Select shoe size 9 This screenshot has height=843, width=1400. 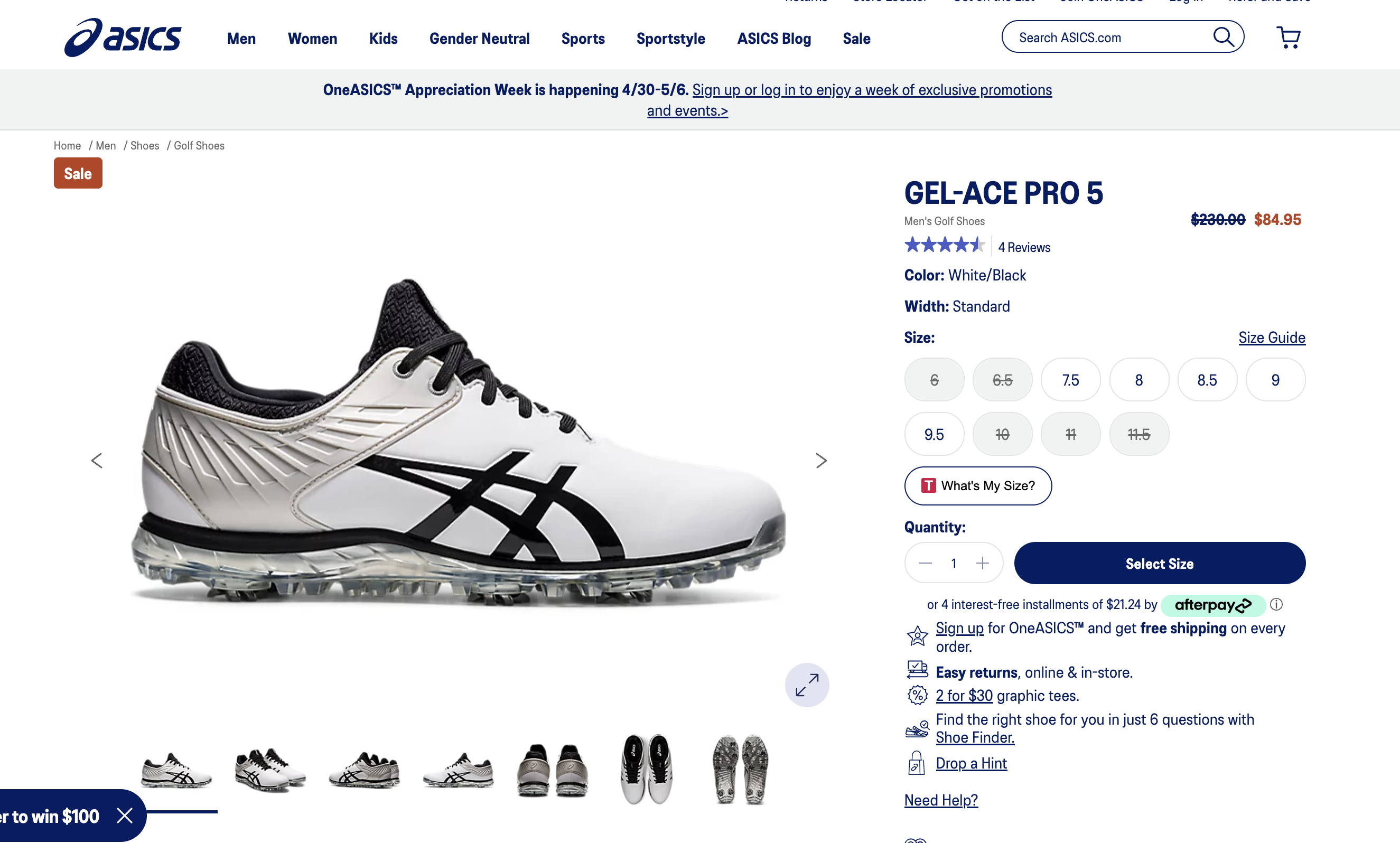point(1275,379)
